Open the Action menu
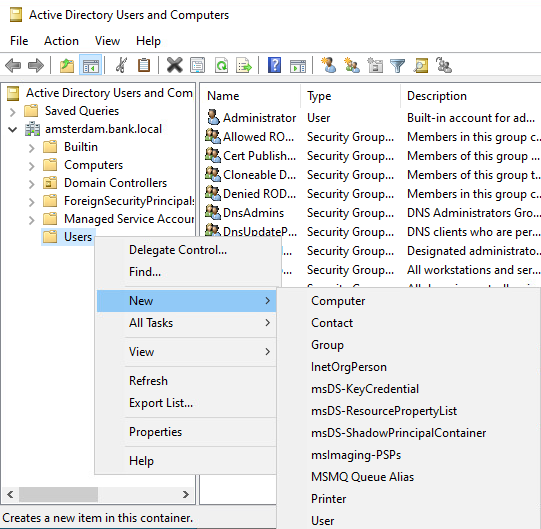 (x=61, y=41)
